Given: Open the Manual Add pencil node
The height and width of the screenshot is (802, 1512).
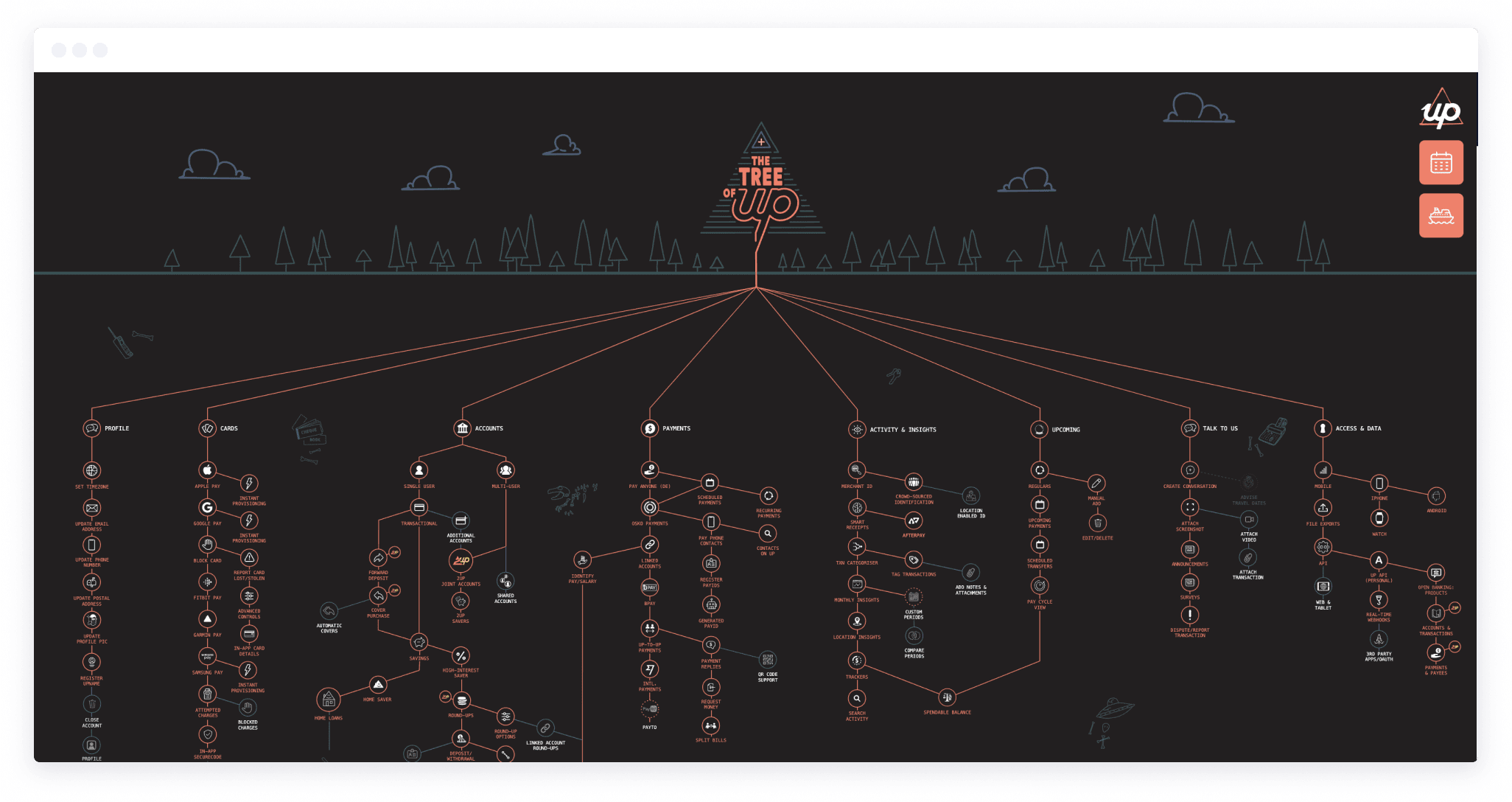Looking at the screenshot, I should coord(1096,484).
